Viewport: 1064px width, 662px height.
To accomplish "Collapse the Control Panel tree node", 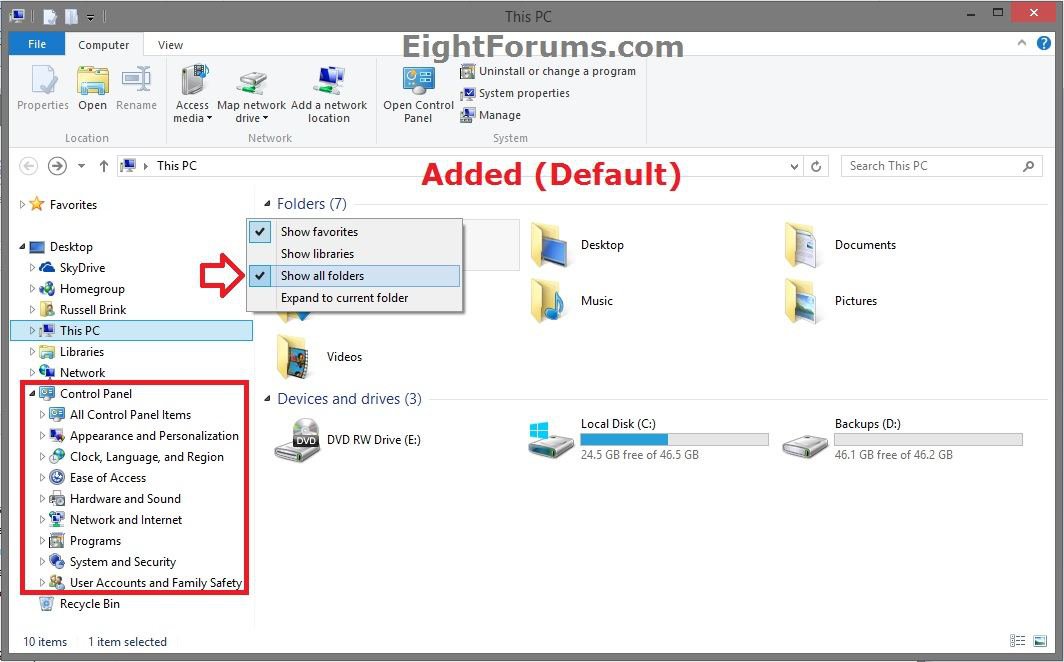I will tap(32, 394).
